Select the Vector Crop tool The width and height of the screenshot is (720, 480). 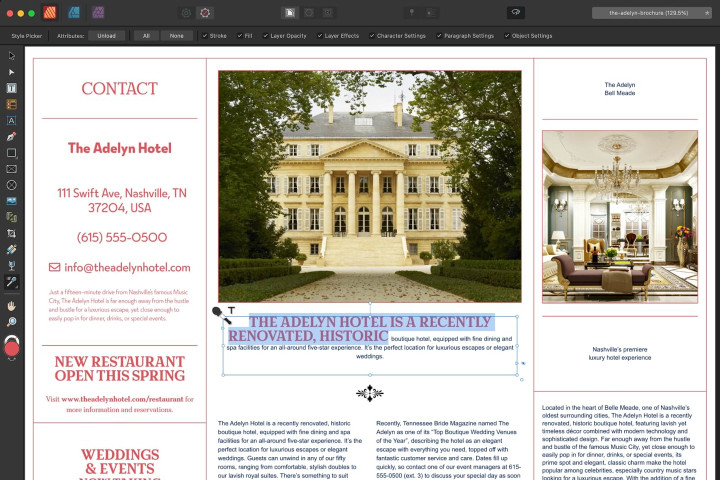pos(11,233)
